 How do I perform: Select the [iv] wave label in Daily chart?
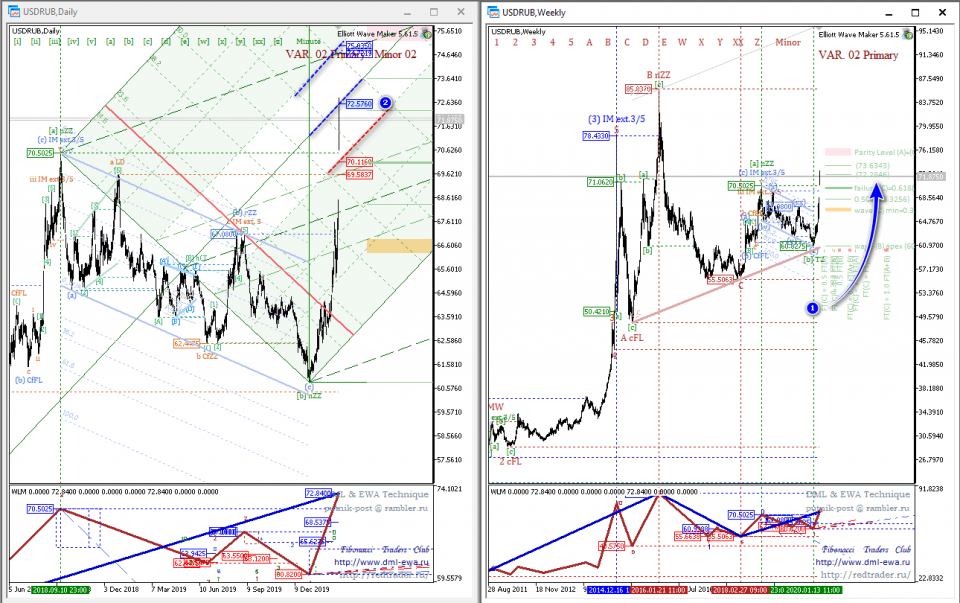73,42
